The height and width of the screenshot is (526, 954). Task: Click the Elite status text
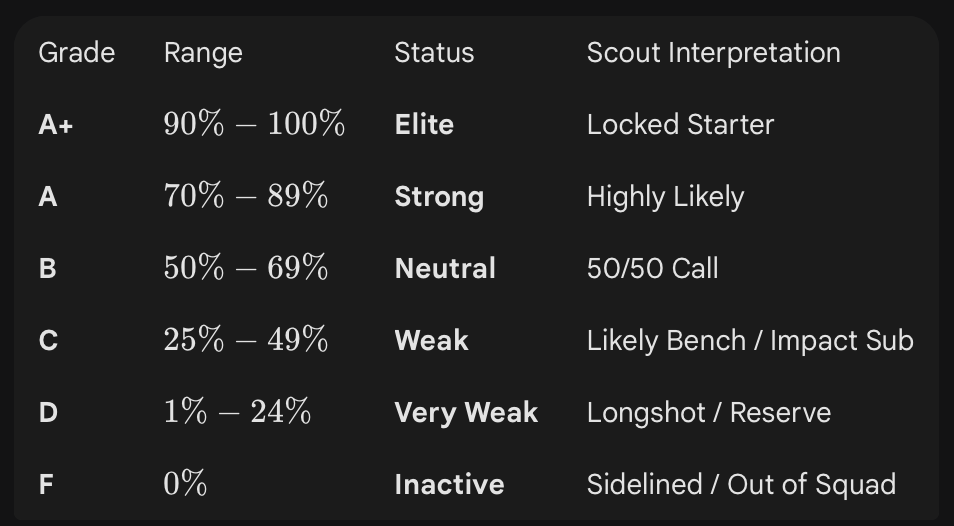tap(424, 125)
